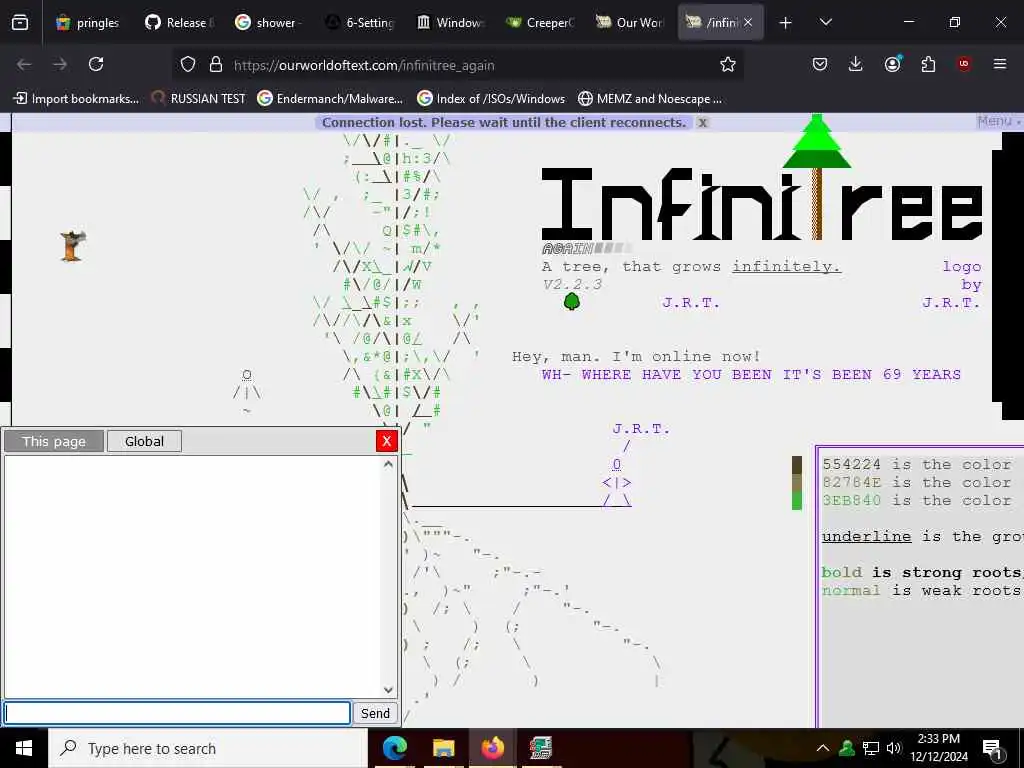Click the tracking protection shield icon
1024x768 pixels.
[188, 64]
